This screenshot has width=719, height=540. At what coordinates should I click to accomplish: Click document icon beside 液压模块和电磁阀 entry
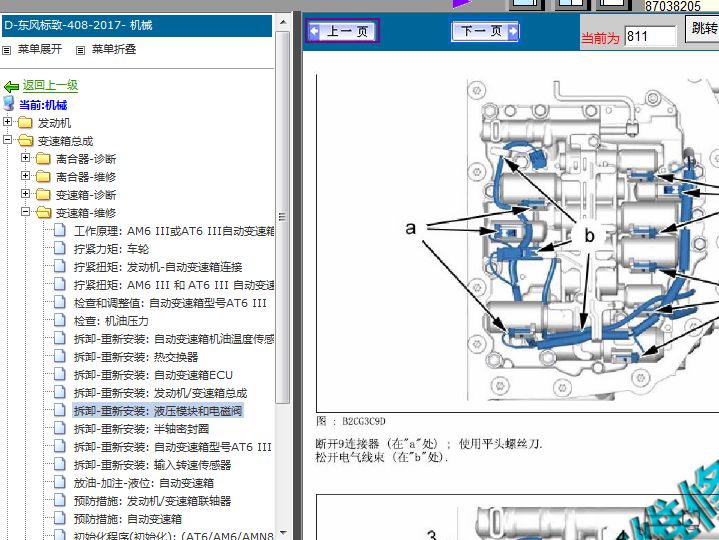click(60, 410)
